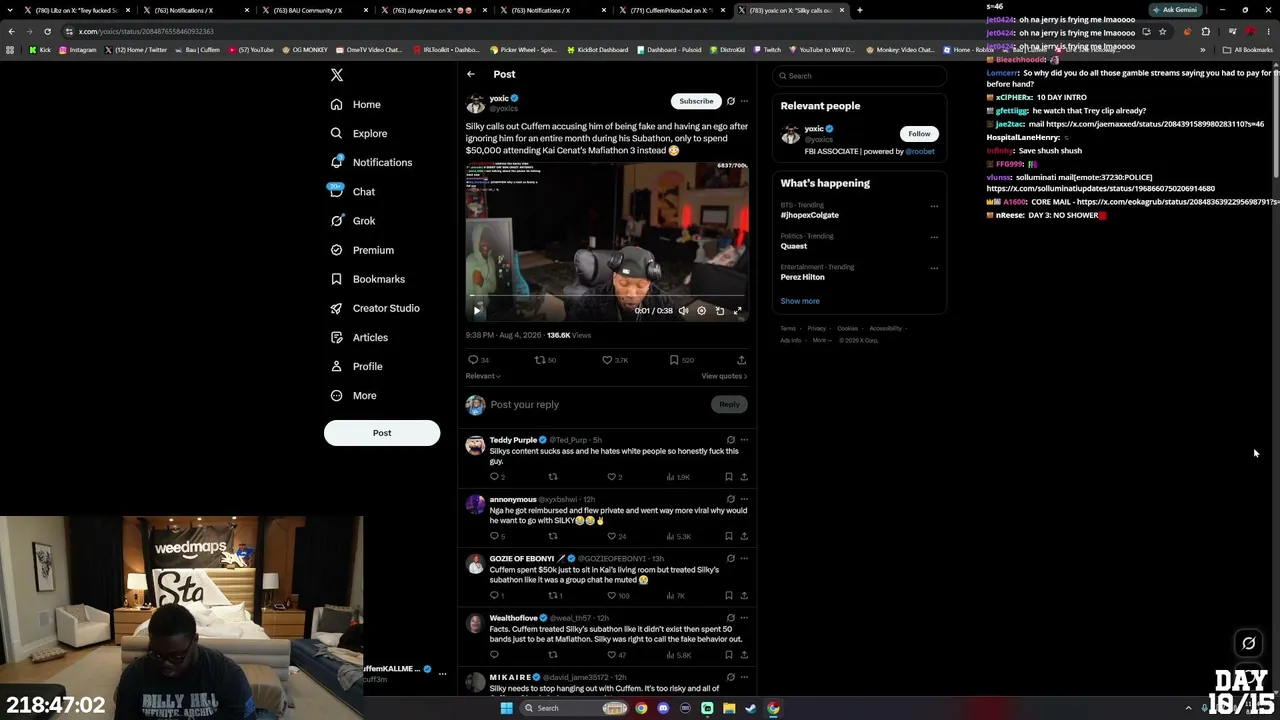The image size is (1280, 720).
Task: Open the Kick bookmark in the bookmarks bar
Action: click(40, 49)
